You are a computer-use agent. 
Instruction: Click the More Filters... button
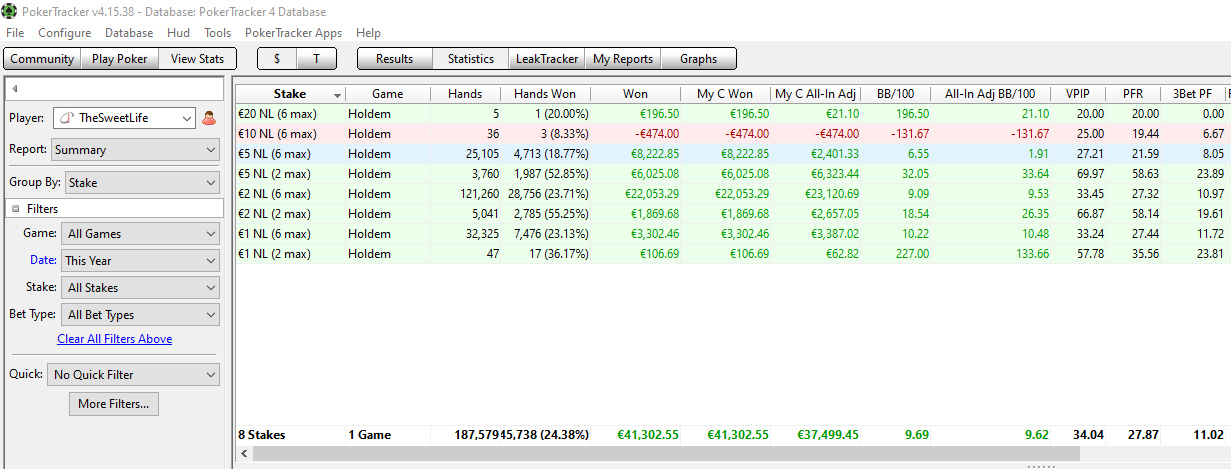point(114,404)
